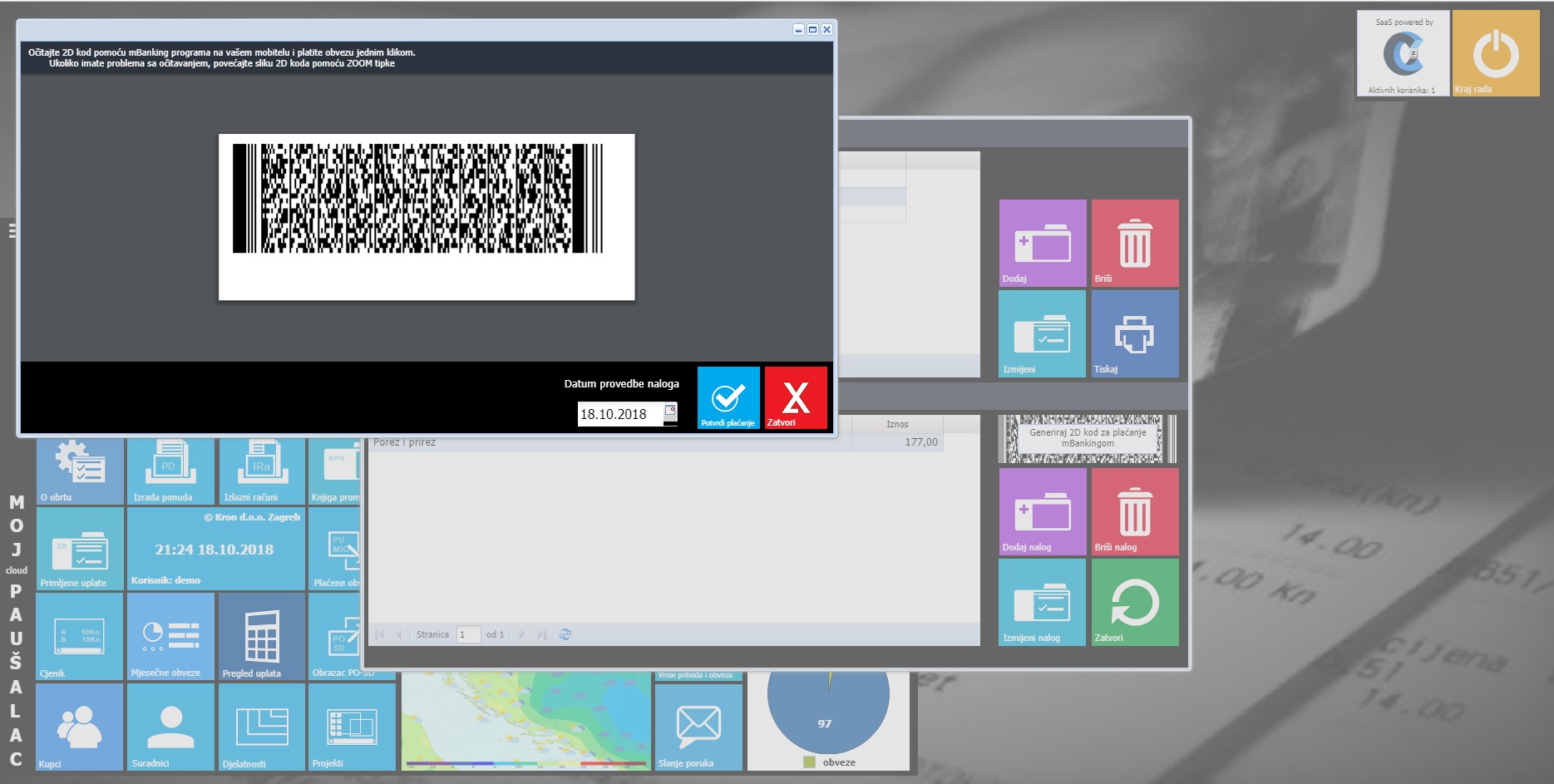This screenshot has width=1554, height=784.
Task: Add an order with Dodaj nalog
Action: [1043, 511]
